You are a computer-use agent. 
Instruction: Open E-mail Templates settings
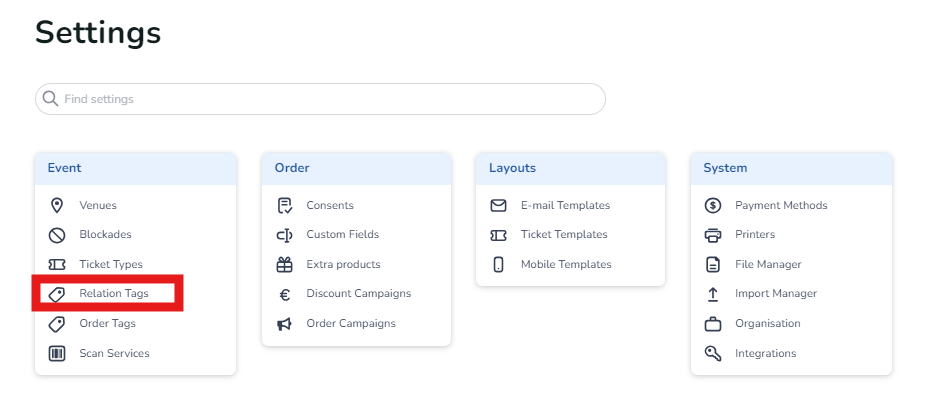click(565, 205)
